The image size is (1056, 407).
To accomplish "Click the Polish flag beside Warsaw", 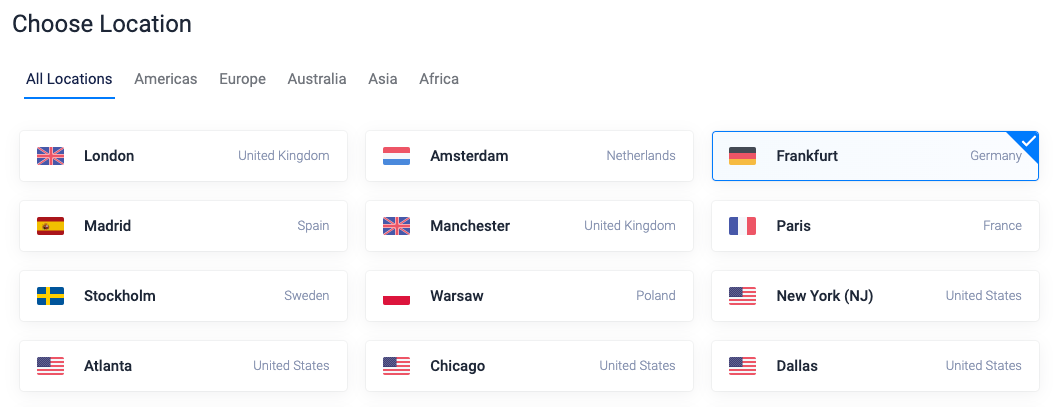I will click(396, 296).
